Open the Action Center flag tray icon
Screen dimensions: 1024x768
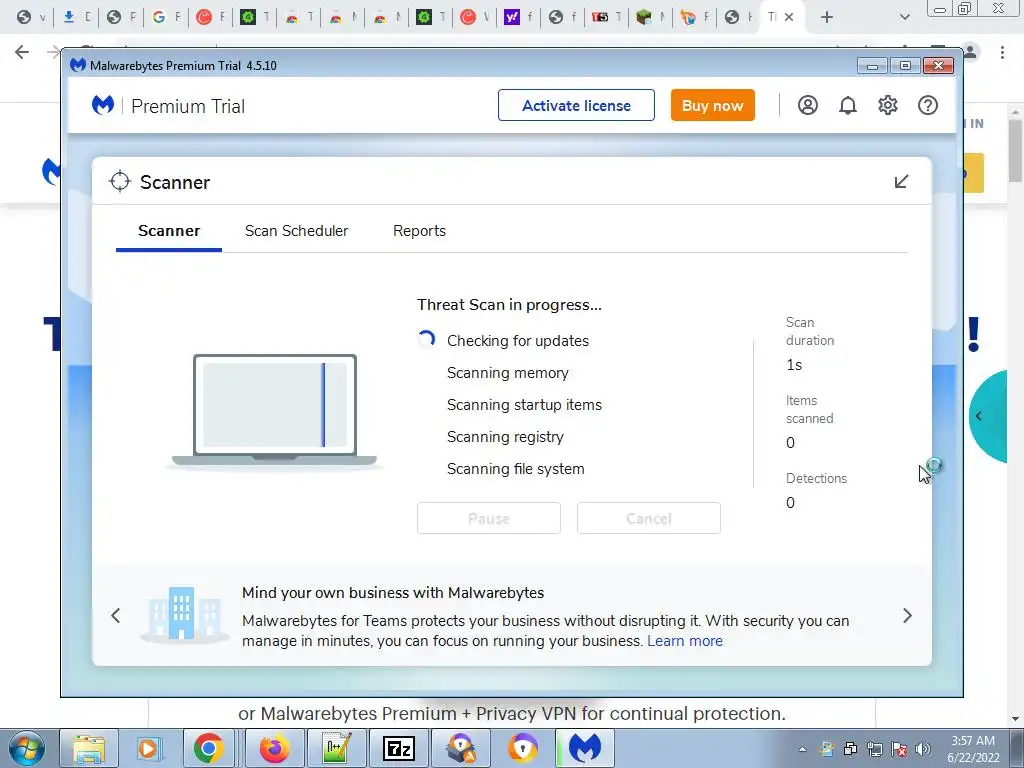[899, 749]
